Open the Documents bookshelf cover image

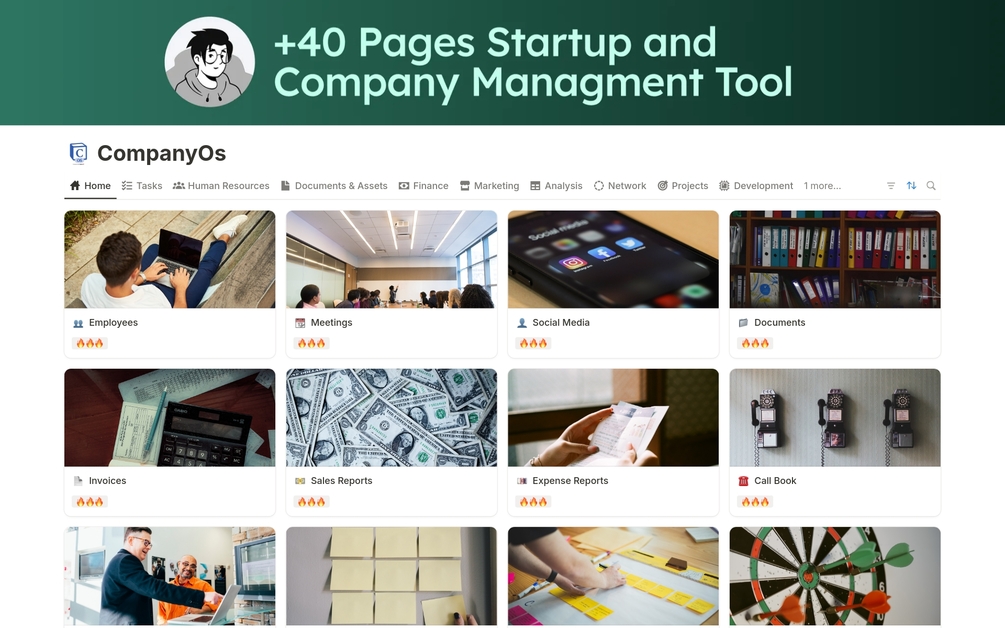point(835,260)
